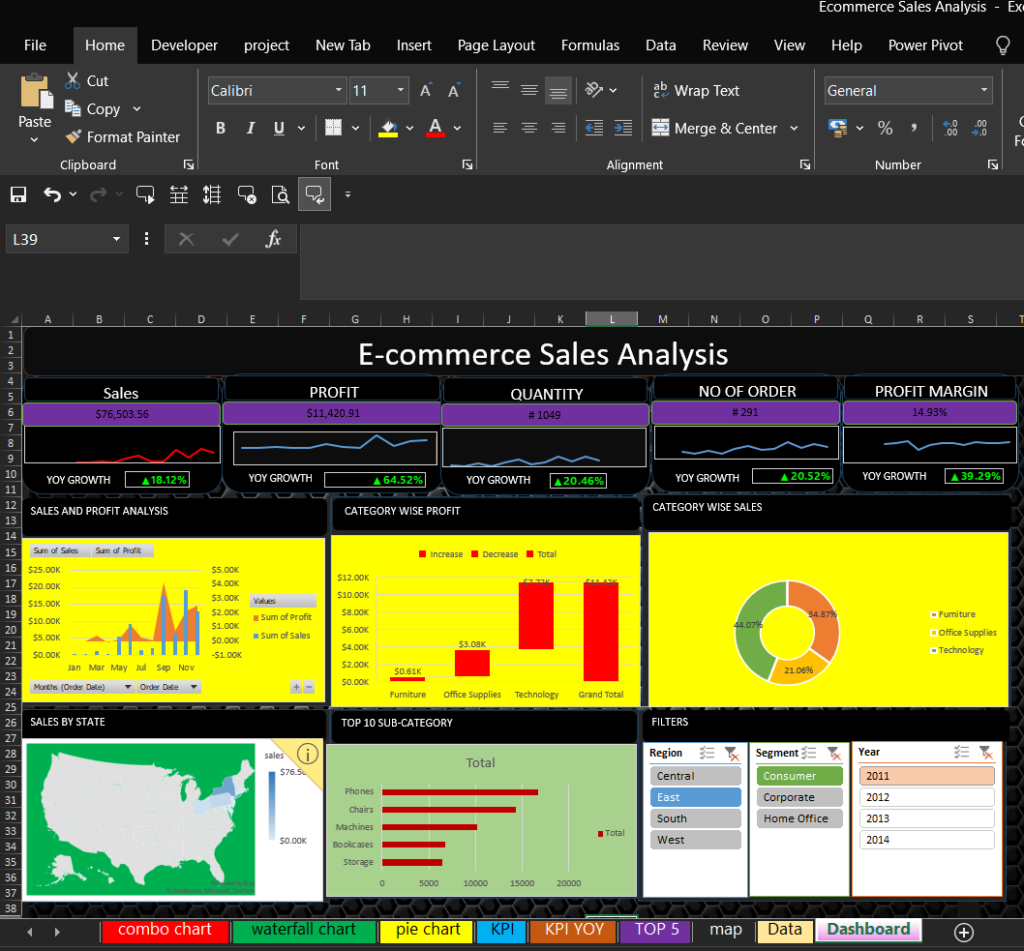1024x951 pixels.
Task: Click the Tell Me lightbulb icon
Action: (x=1002, y=45)
